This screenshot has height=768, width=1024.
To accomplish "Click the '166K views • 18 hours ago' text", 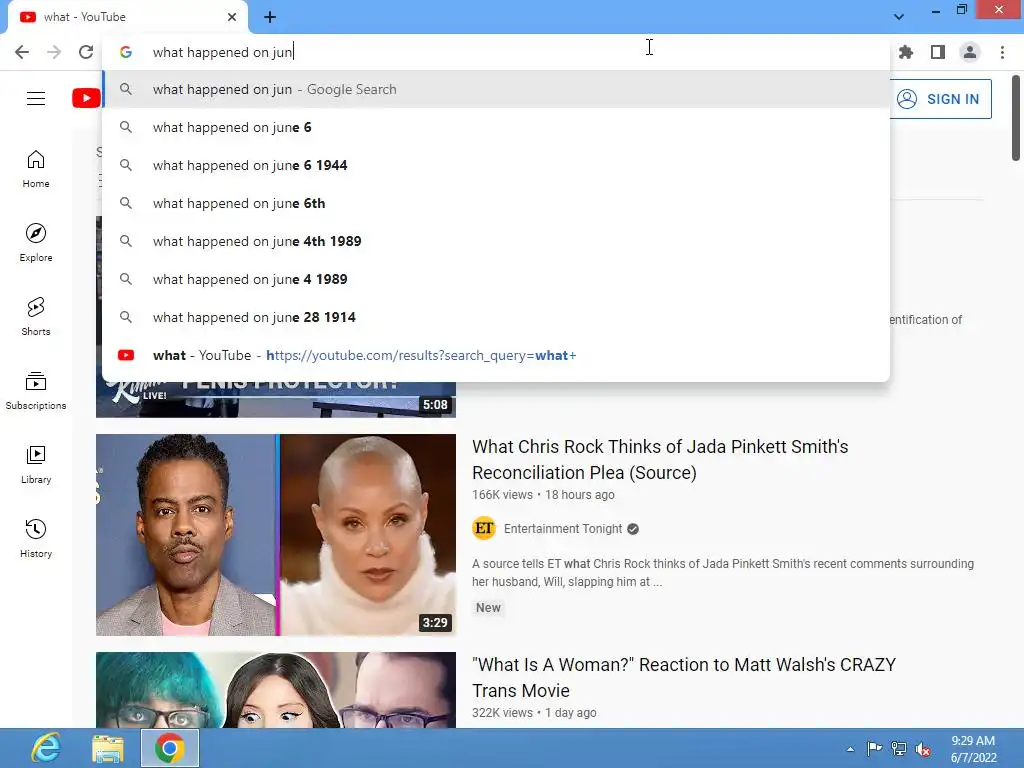I will coord(543,494).
